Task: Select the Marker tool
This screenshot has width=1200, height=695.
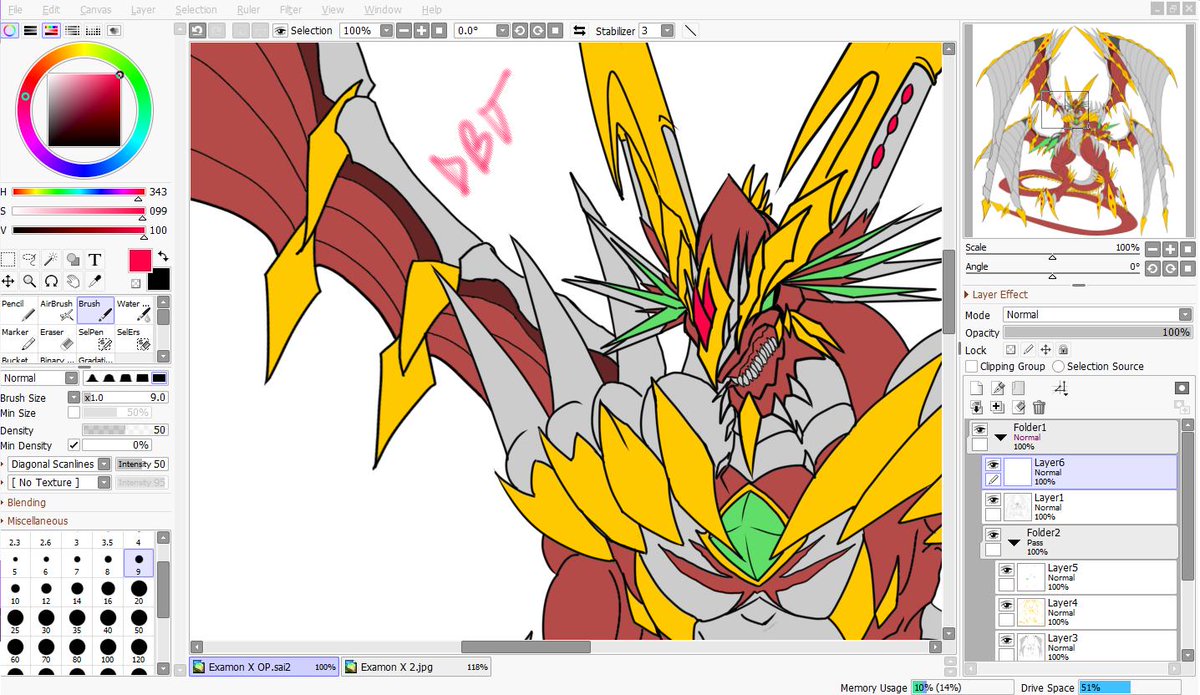Action: (19, 339)
